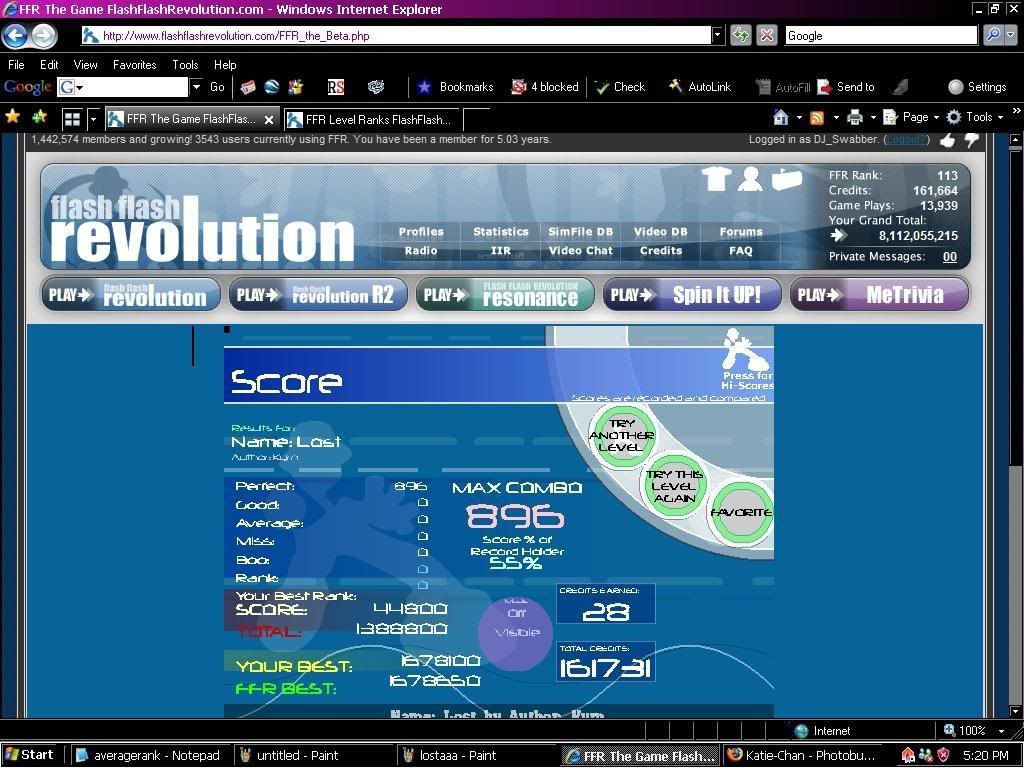Expand the address bar URL dropdown

tap(717, 35)
